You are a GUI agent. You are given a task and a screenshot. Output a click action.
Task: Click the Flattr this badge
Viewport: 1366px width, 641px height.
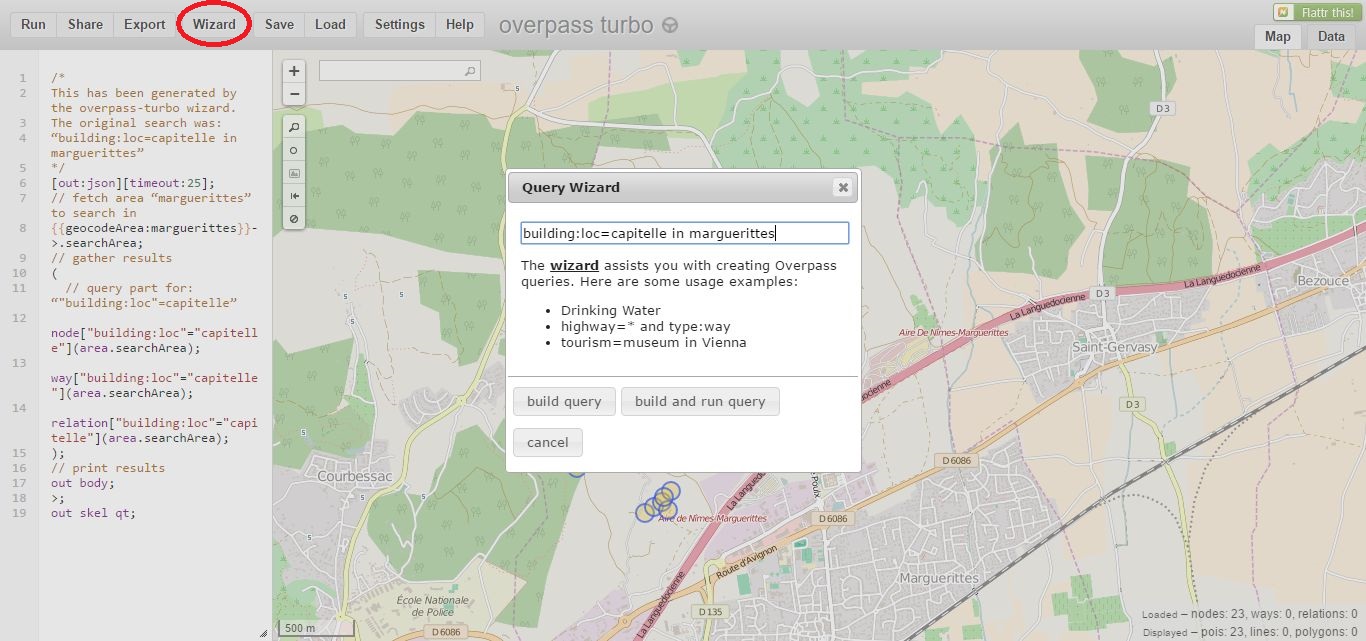coord(1315,12)
